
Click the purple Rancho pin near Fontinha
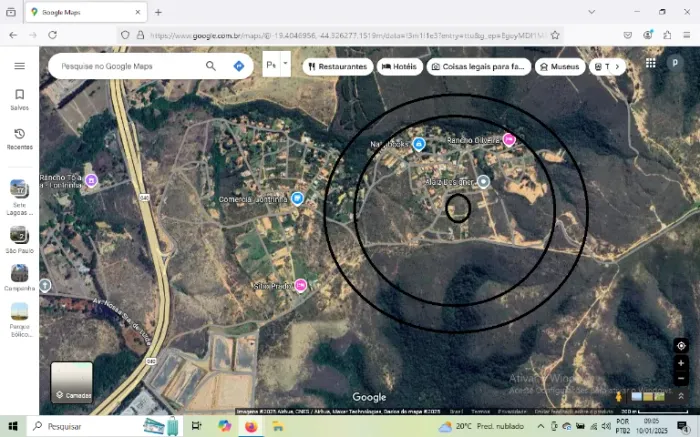(x=91, y=181)
